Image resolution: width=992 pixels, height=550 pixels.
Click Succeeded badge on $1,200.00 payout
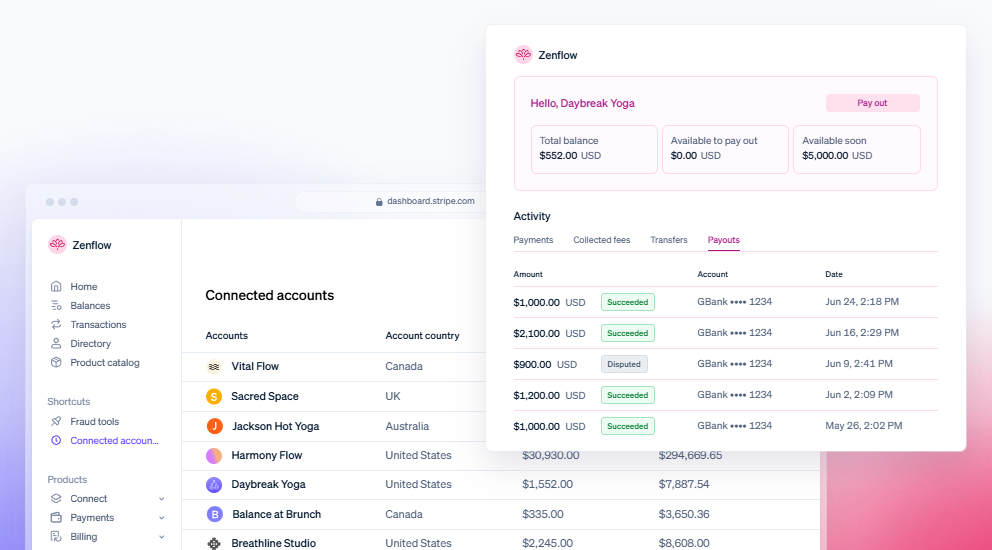point(628,395)
